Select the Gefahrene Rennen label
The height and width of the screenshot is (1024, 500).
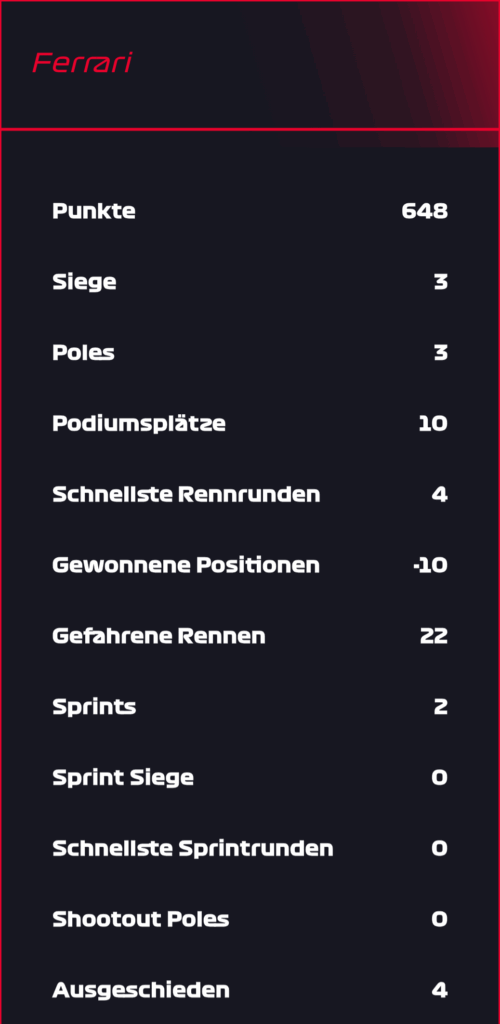tap(159, 636)
